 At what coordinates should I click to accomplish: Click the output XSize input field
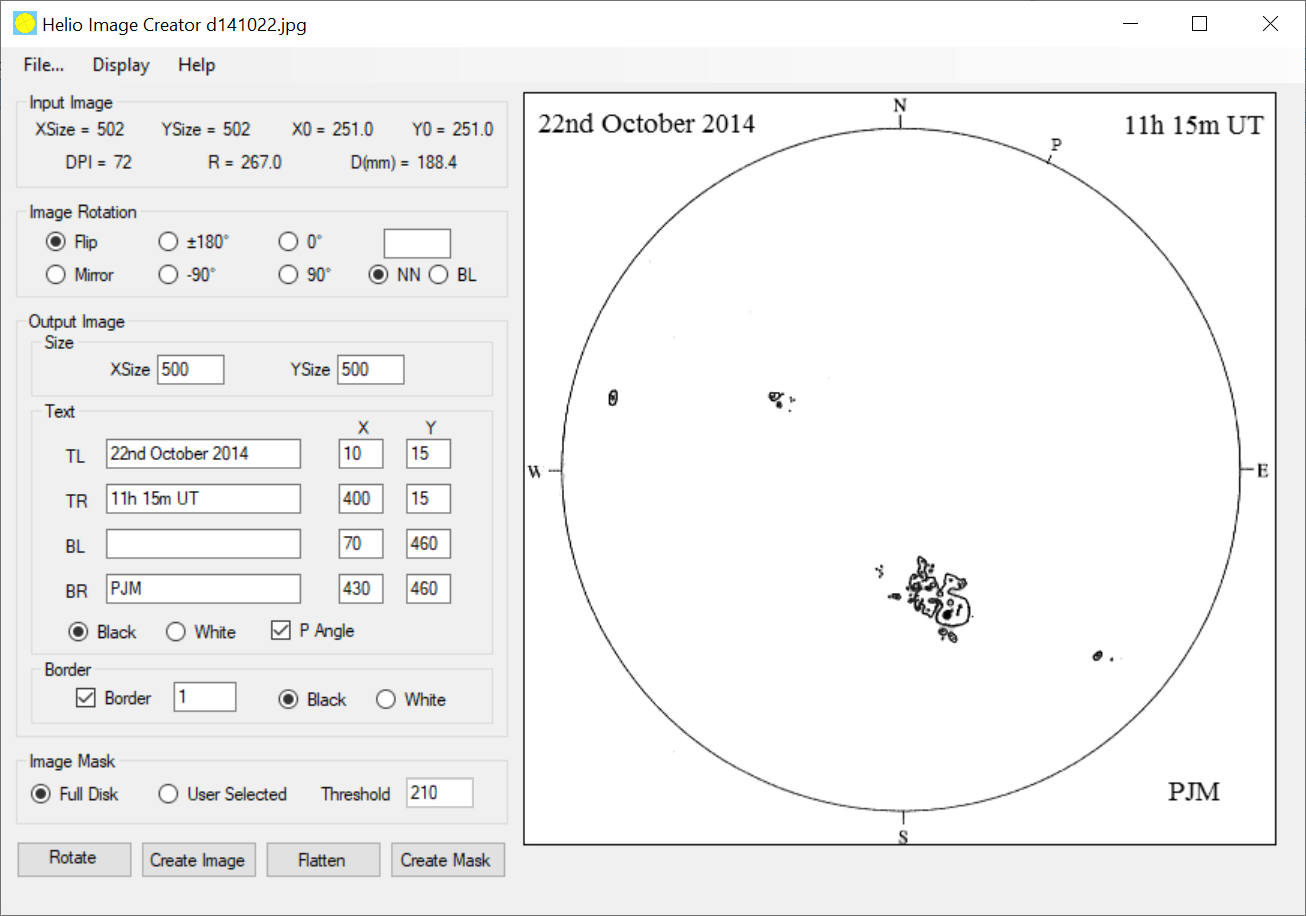point(190,369)
